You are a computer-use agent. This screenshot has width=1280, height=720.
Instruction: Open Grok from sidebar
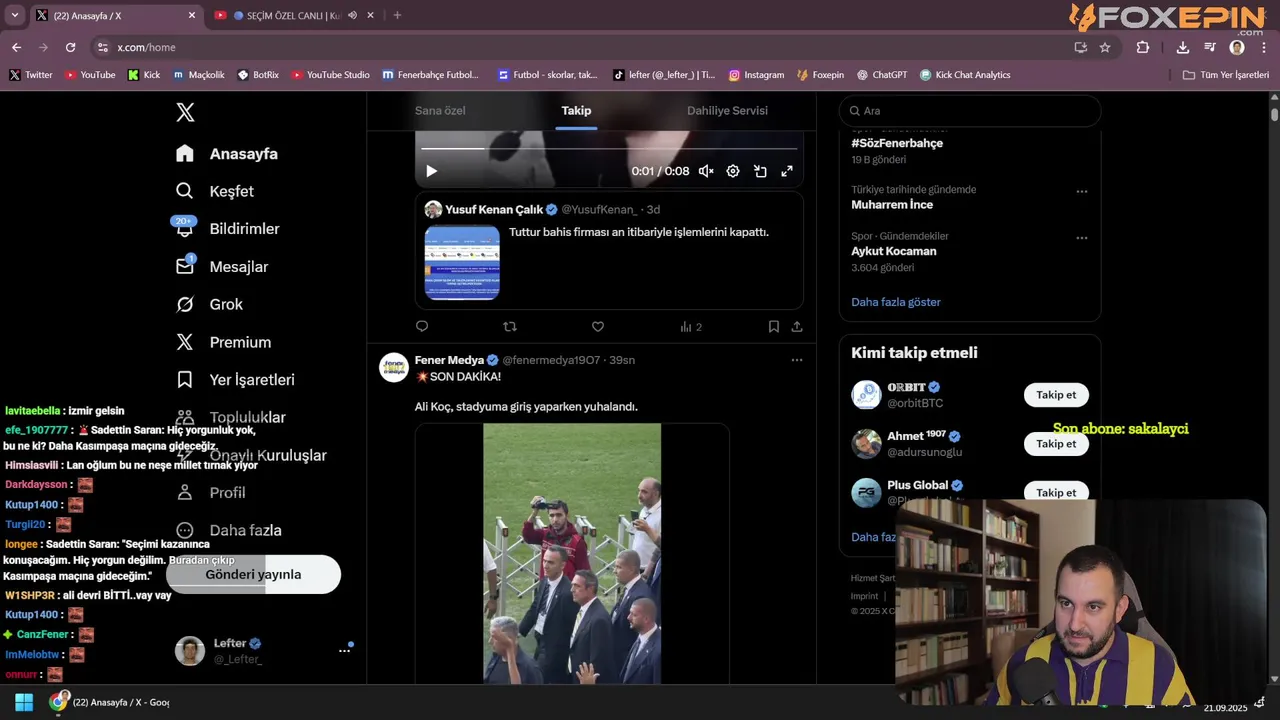tap(210, 304)
